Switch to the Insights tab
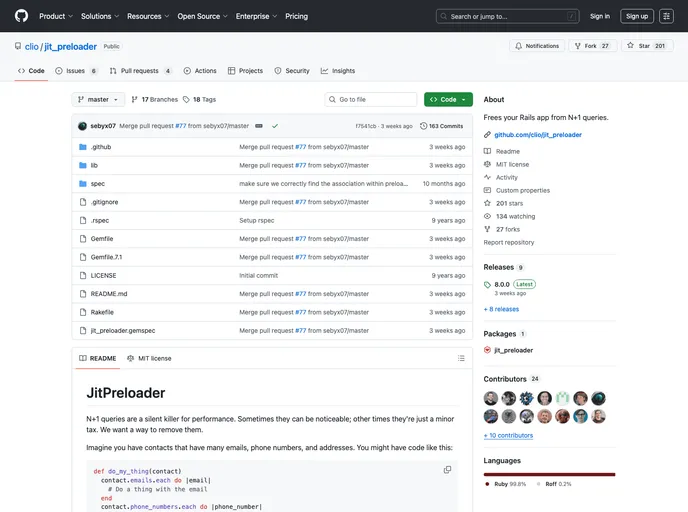Image resolution: width=688 pixels, height=512 pixels. pos(338,71)
